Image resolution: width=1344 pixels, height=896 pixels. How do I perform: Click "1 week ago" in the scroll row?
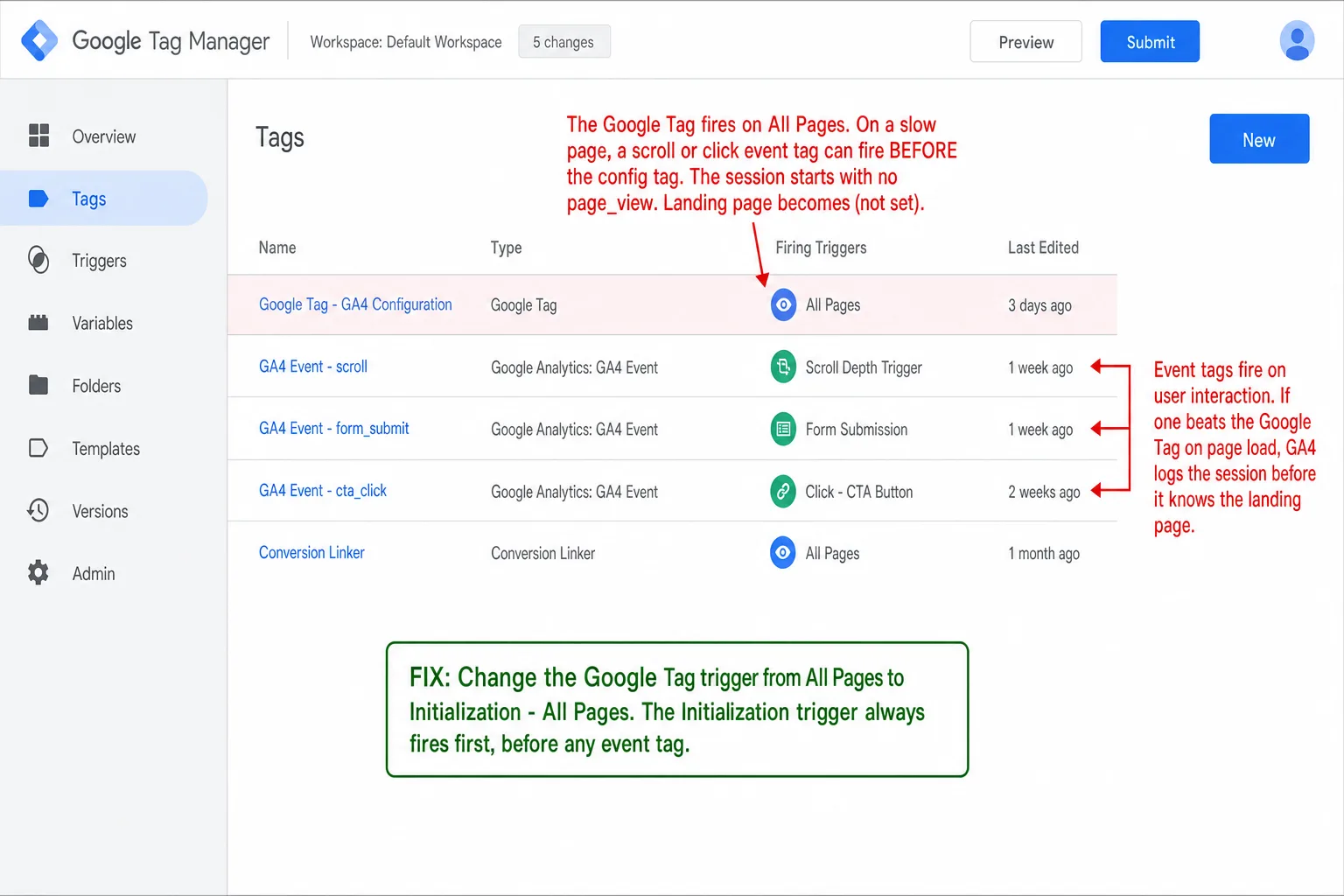click(1040, 367)
